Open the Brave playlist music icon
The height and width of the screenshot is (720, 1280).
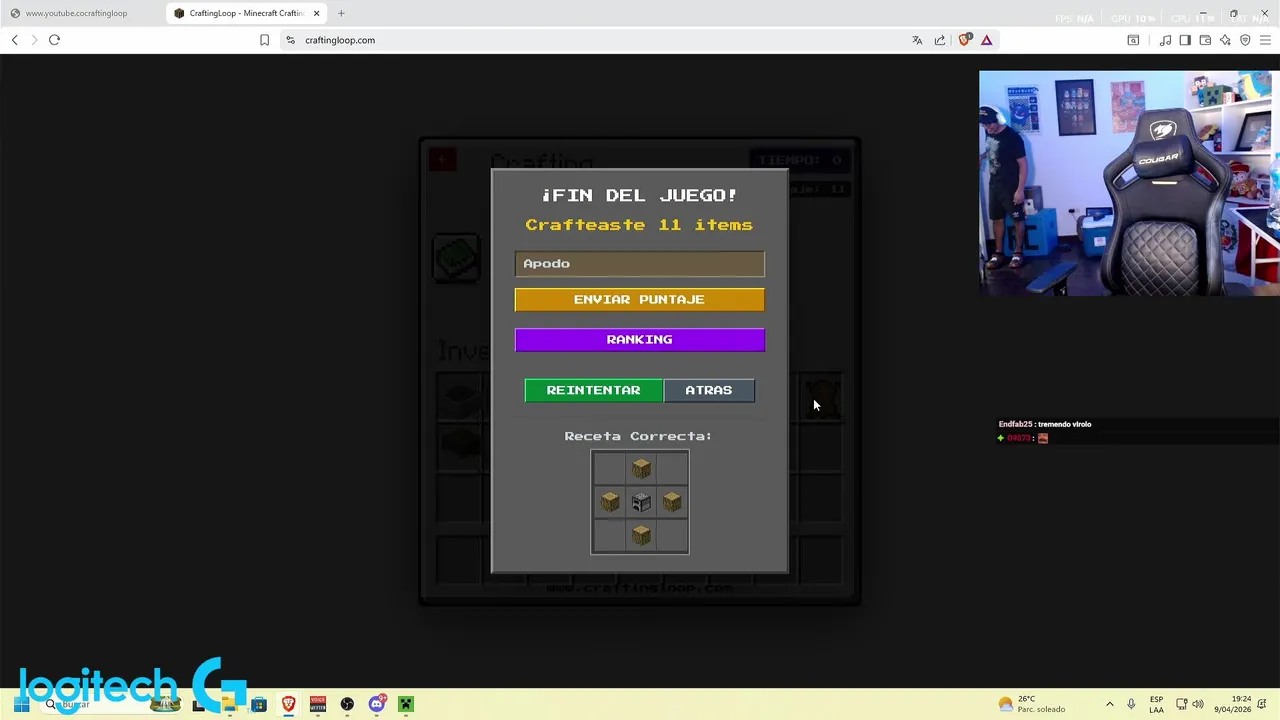(x=1165, y=40)
